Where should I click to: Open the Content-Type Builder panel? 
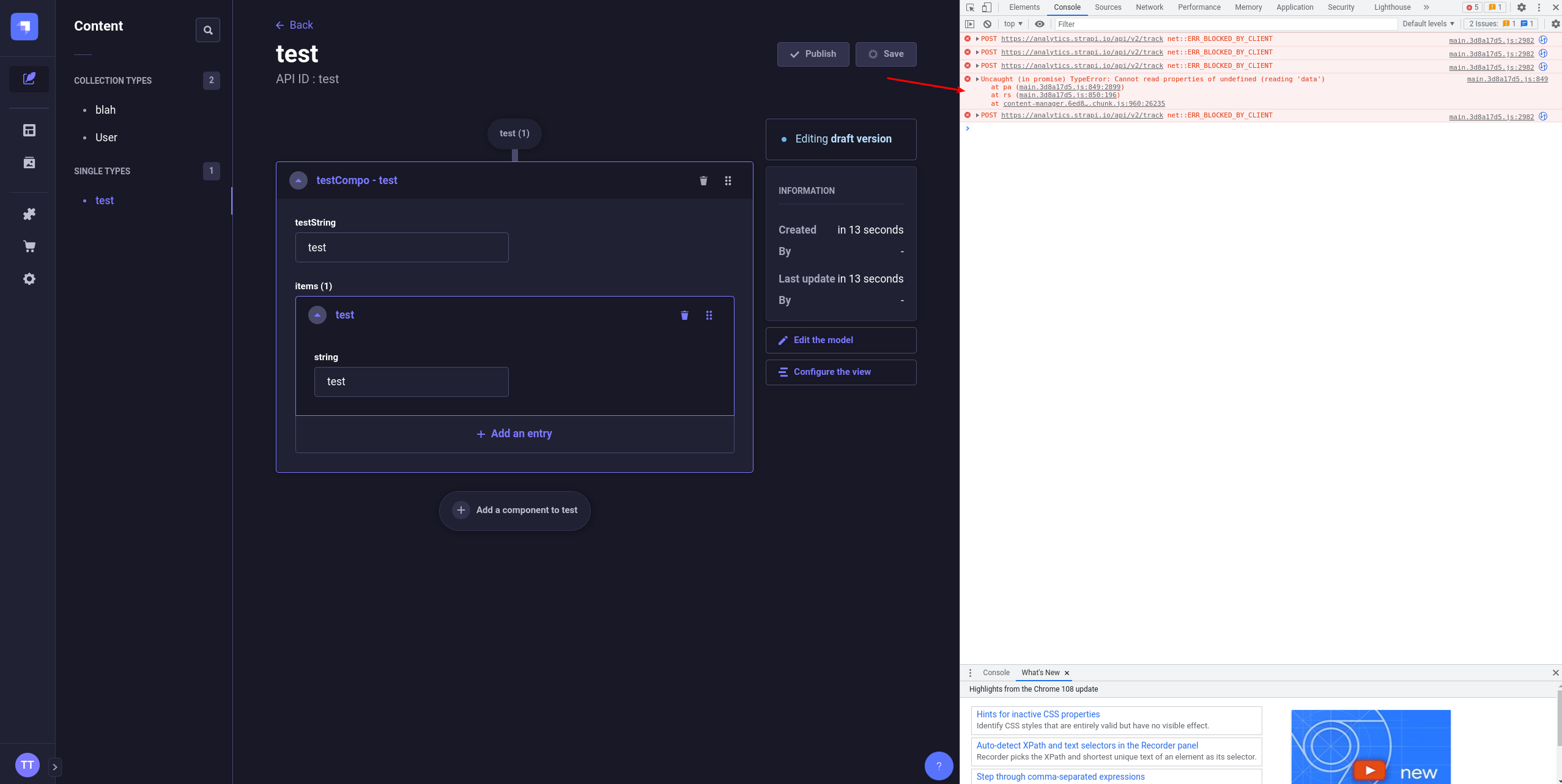pos(28,130)
